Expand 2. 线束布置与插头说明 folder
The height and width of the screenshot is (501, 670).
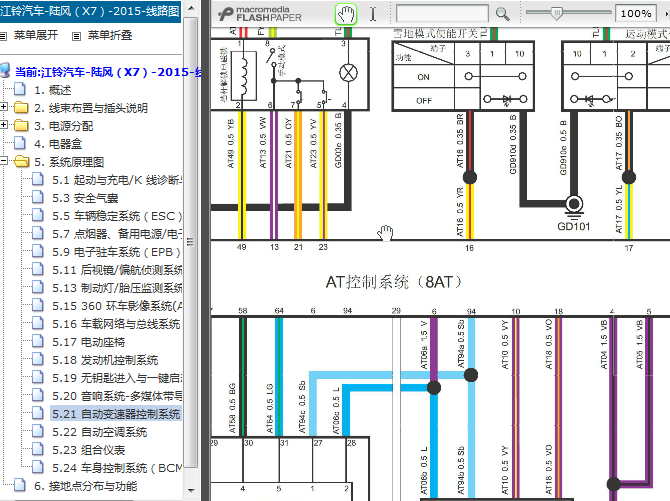[4, 107]
